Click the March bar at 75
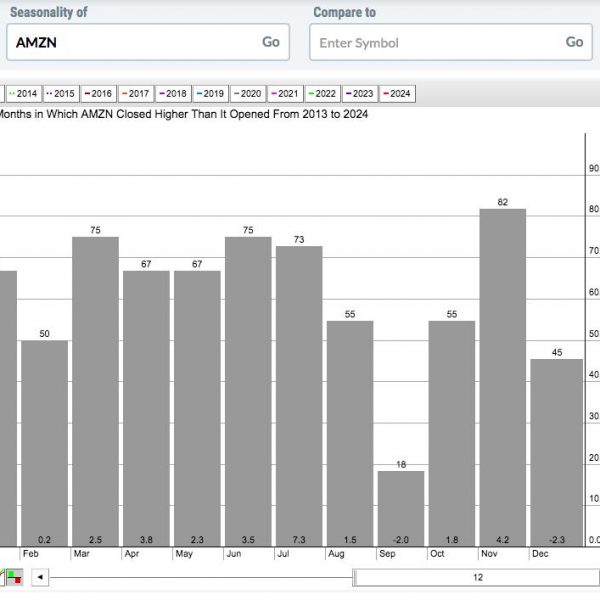600x600 pixels. click(95, 392)
